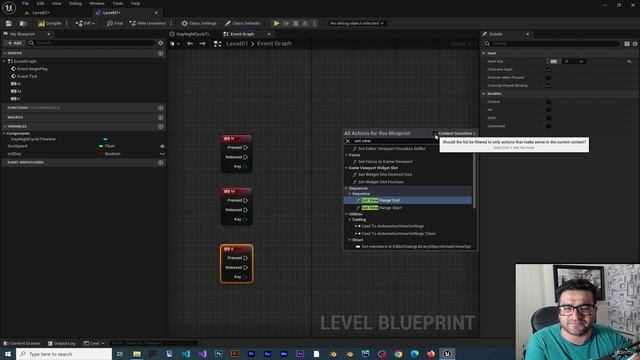This screenshot has height=360, width=640.
Task: Open the Diff dropdown
Action: tap(85, 23)
